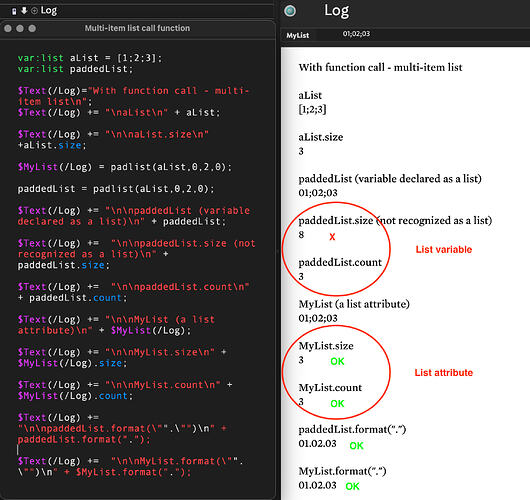Image resolution: width=530 pixels, height=500 pixels.
Task: Click the MyList attribute name cell
Action: [297, 35]
